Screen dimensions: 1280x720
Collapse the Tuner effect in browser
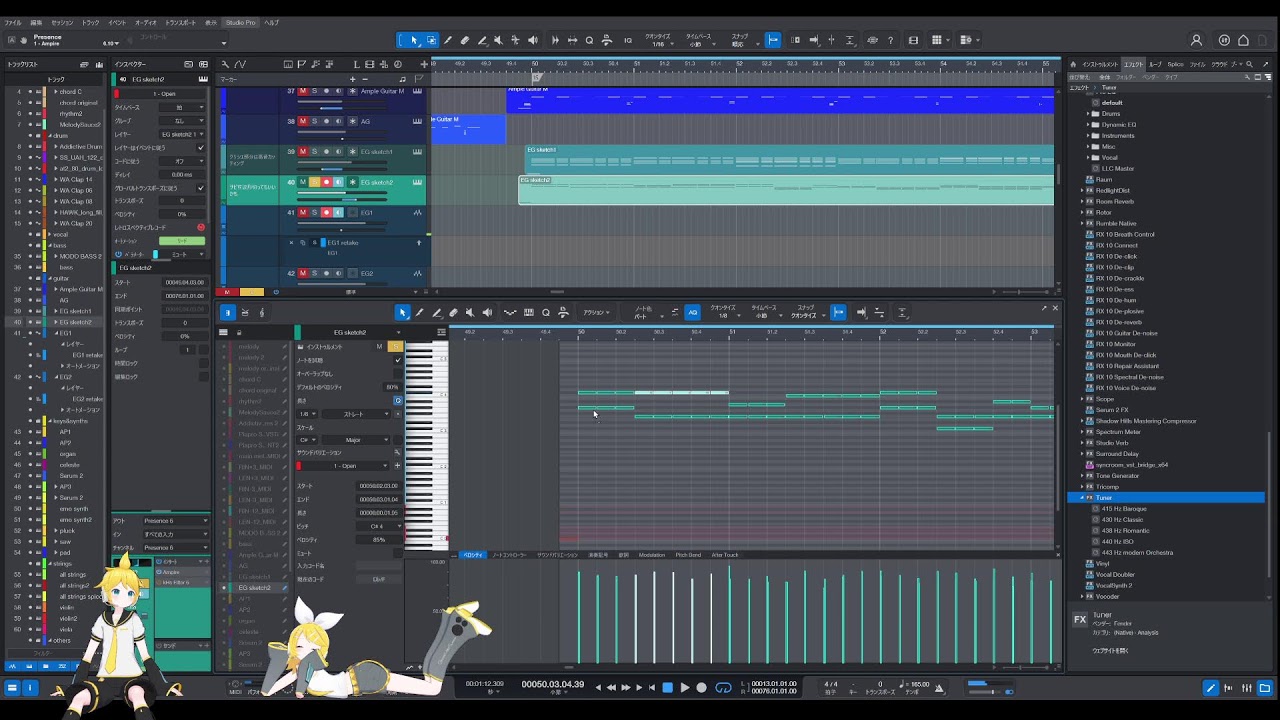point(1081,498)
